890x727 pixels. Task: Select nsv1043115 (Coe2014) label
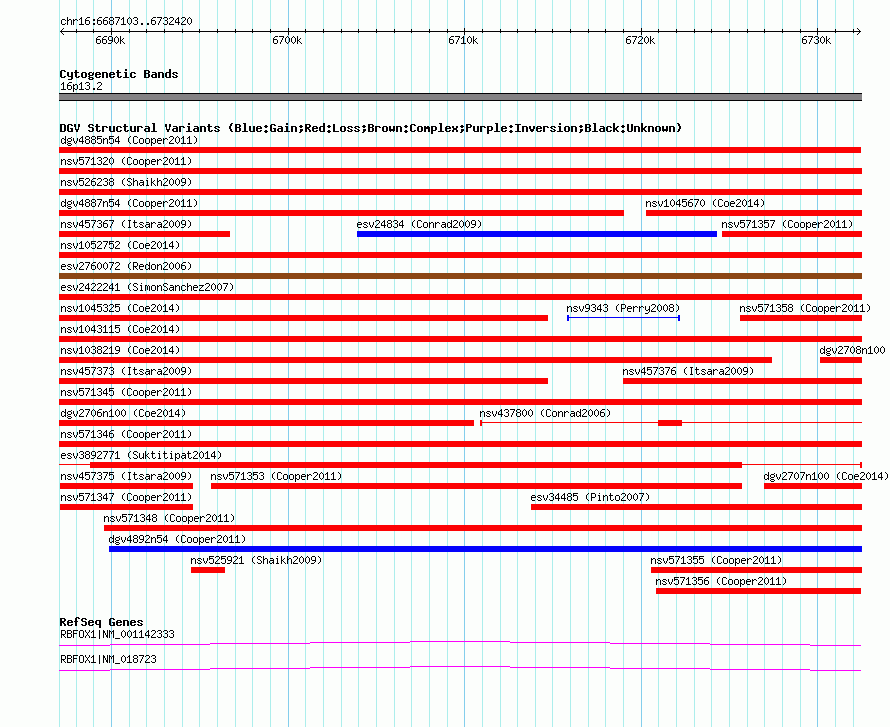120,329
